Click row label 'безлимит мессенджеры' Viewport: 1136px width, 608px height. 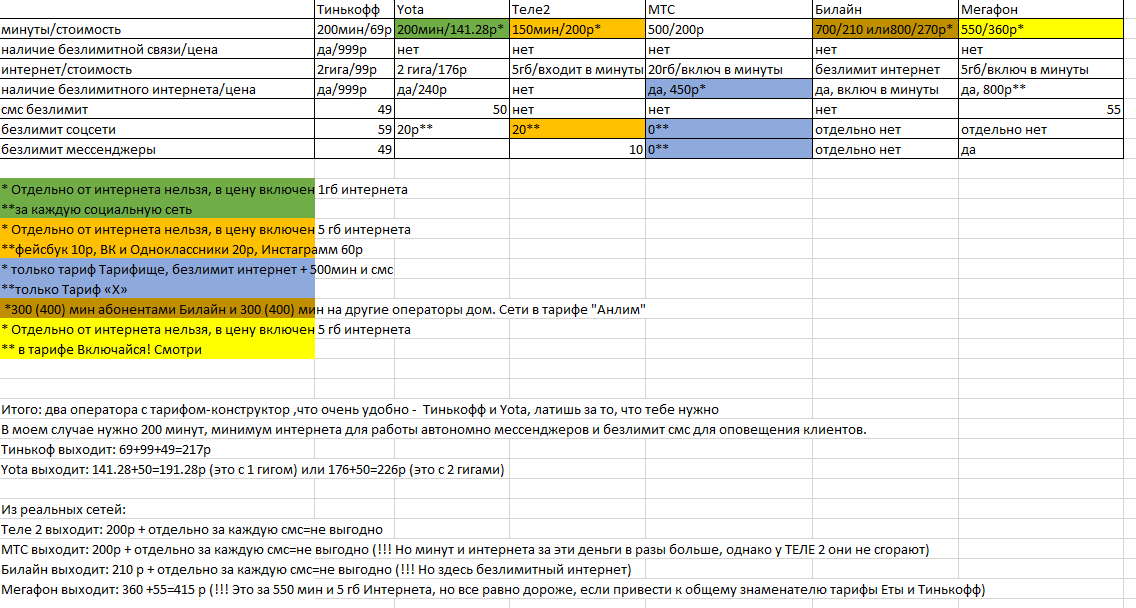click(x=157, y=149)
